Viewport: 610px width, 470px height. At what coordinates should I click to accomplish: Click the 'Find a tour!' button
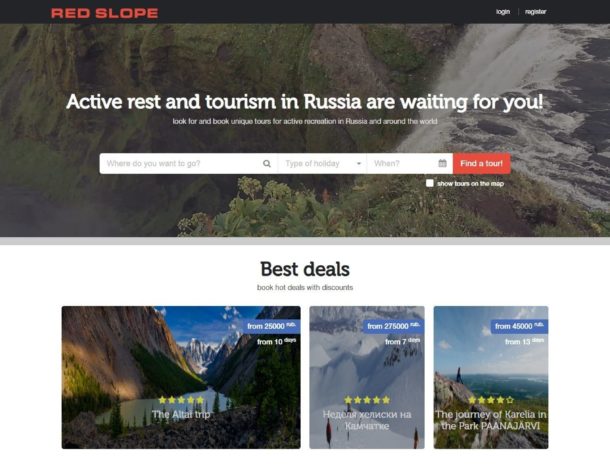[482, 163]
